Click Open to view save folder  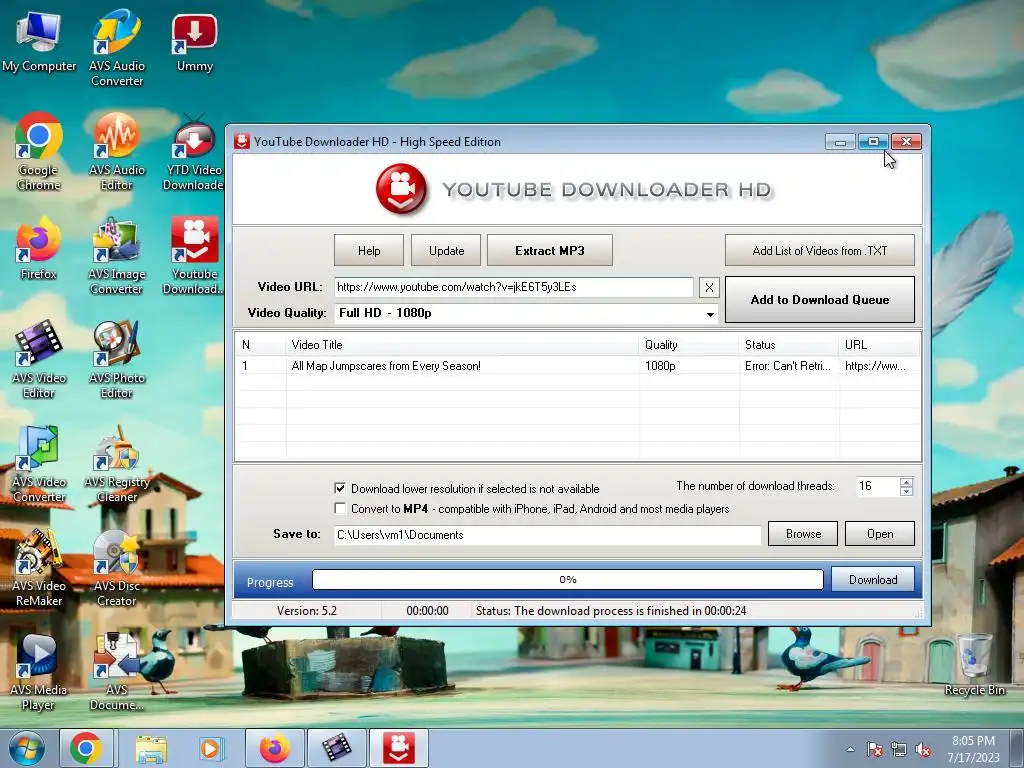tap(880, 534)
